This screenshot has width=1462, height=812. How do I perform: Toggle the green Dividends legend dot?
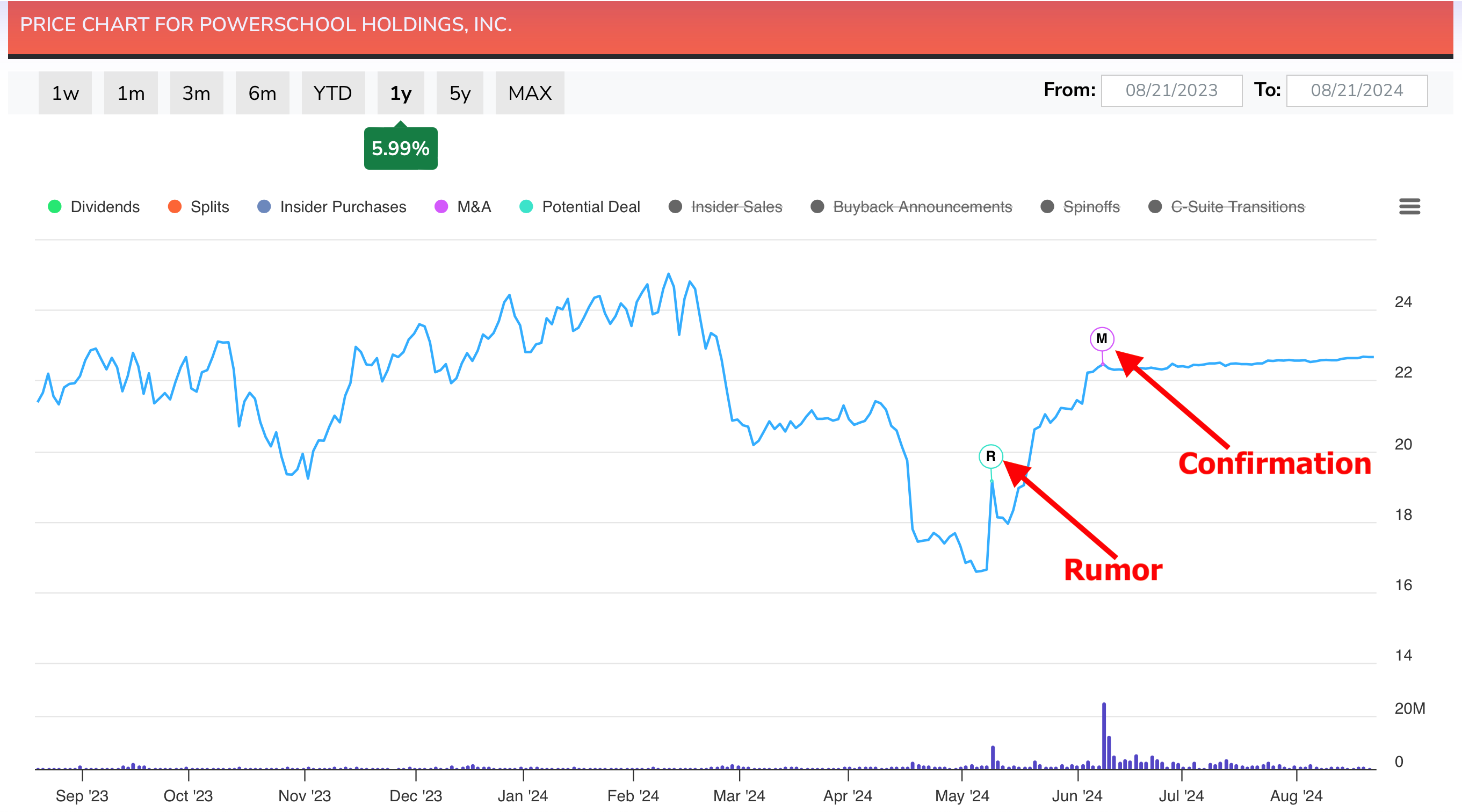(54, 207)
